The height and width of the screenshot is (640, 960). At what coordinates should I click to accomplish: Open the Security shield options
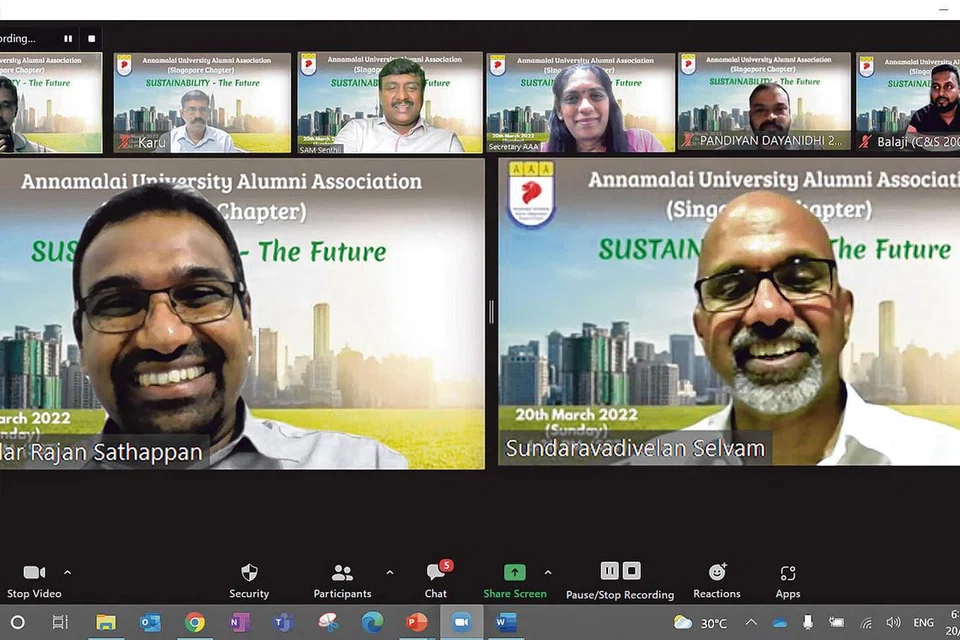pyautogui.click(x=249, y=573)
